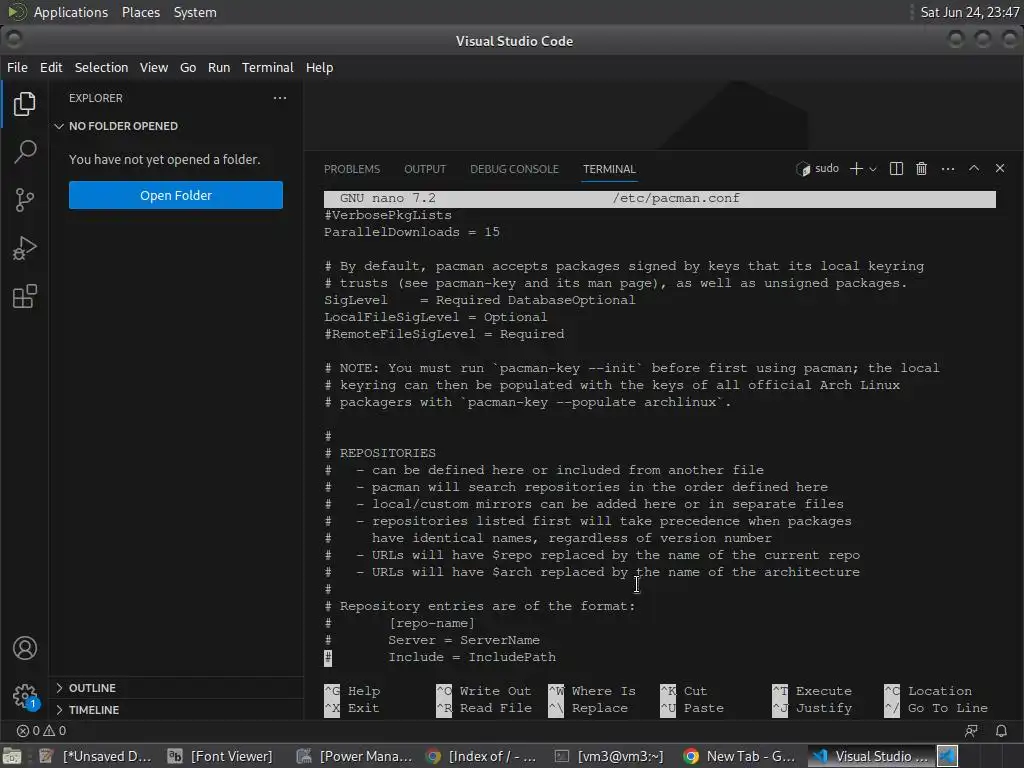The width and height of the screenshot is (1024, 768).
Task: Open the View menu
Action: click(x=153, y=67)
